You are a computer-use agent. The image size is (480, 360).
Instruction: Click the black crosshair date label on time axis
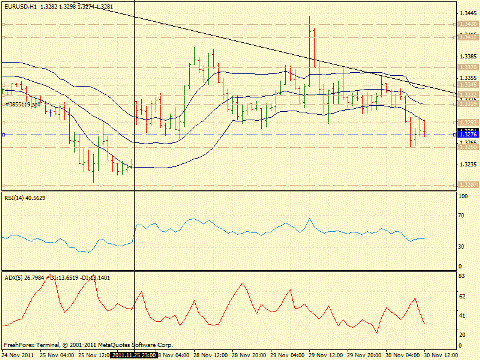(134, 355)
